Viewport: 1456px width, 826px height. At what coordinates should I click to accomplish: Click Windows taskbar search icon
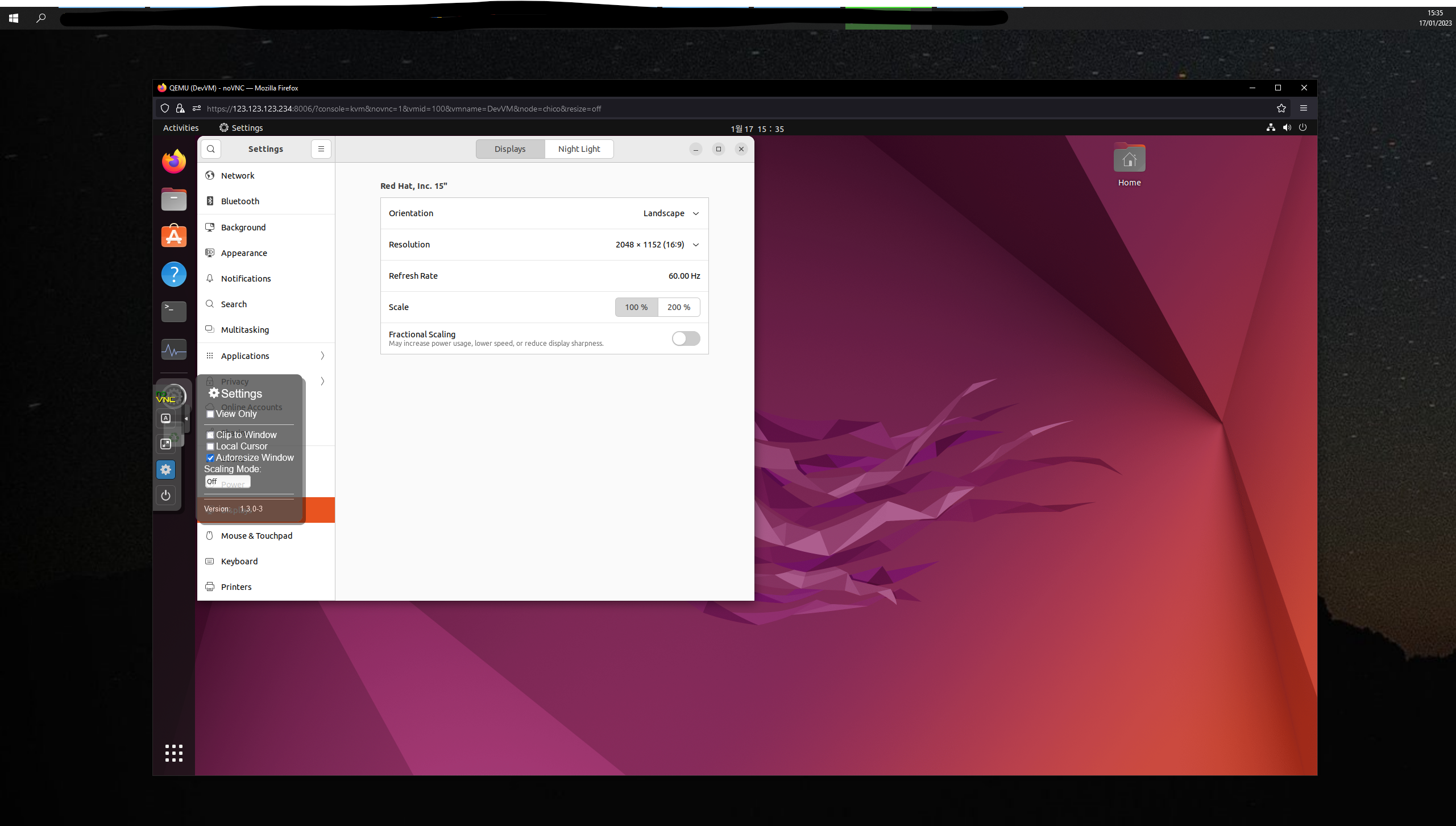coord(41,18)
